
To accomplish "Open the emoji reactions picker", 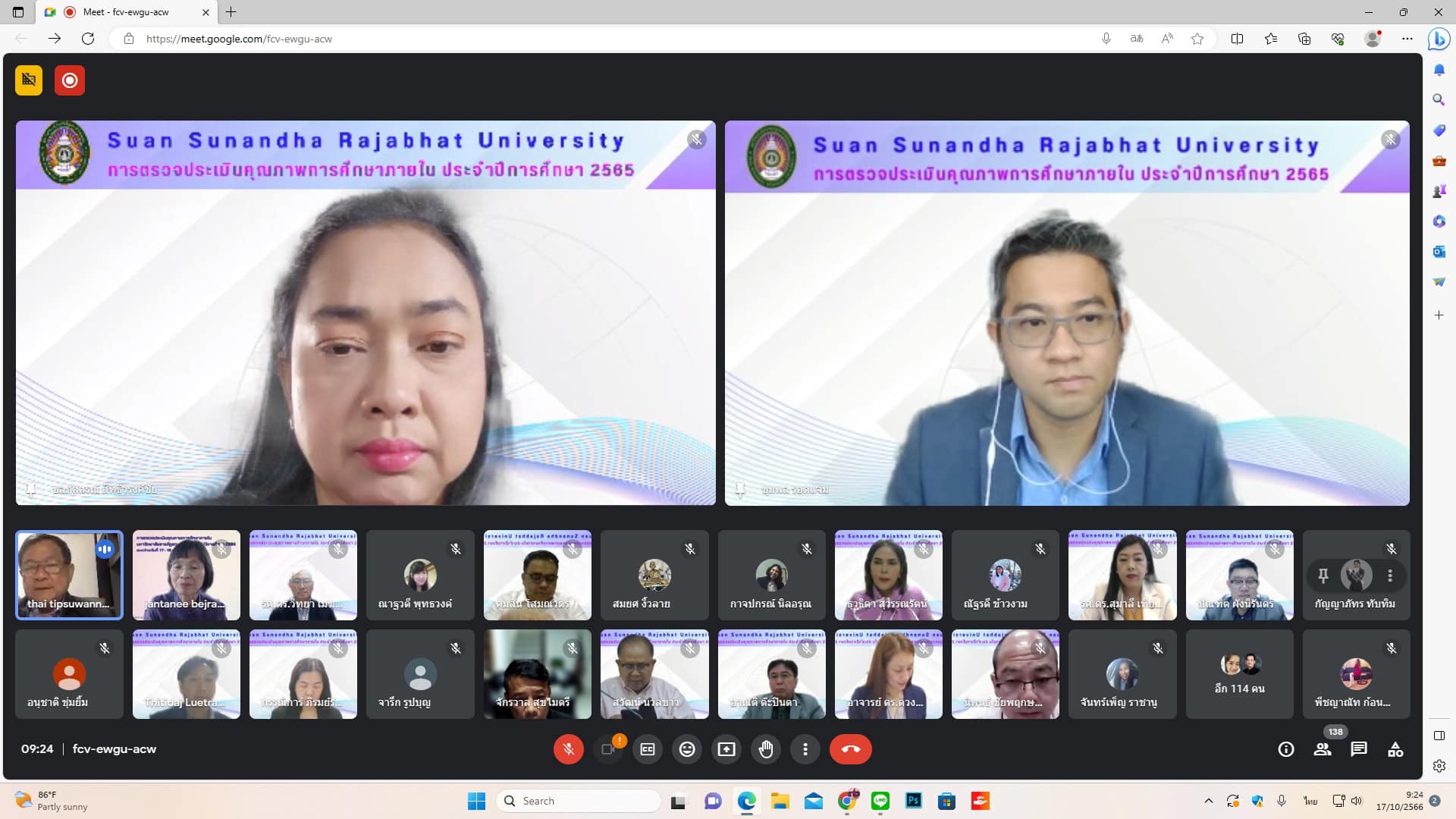I will coord(687,749).
